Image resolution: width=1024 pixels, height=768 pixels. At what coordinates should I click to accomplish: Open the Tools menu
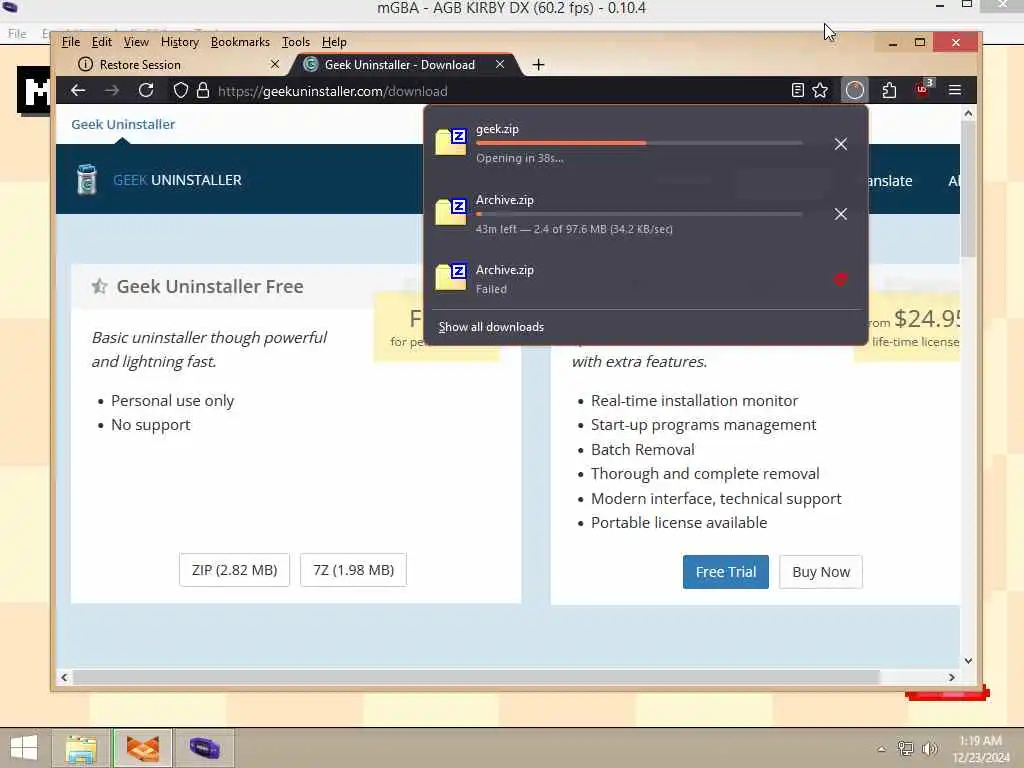coord(296,42)
